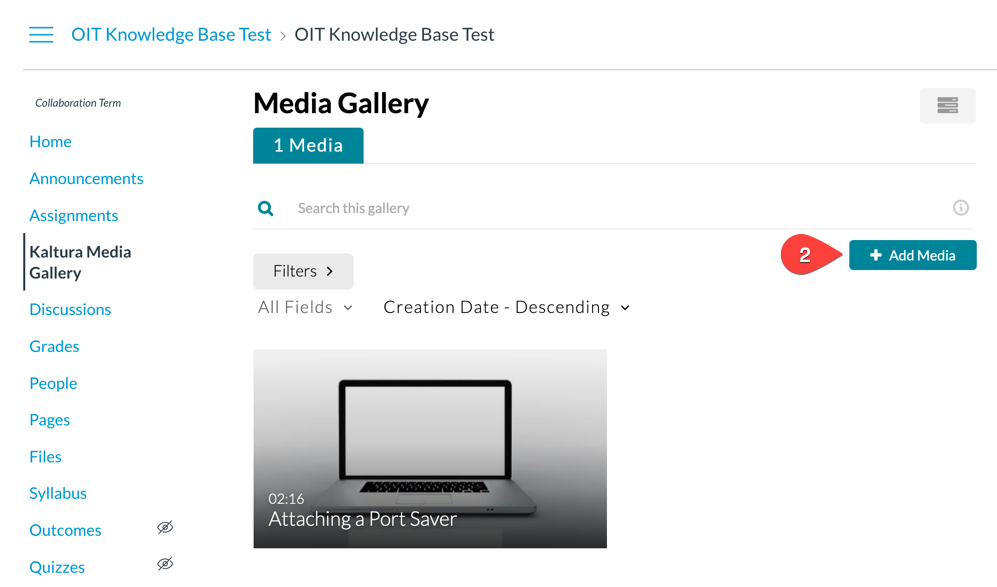Viewport: 997px width, 587px height.
Task: Open the All Fields dropdown
Action: (x=304, y=307)
